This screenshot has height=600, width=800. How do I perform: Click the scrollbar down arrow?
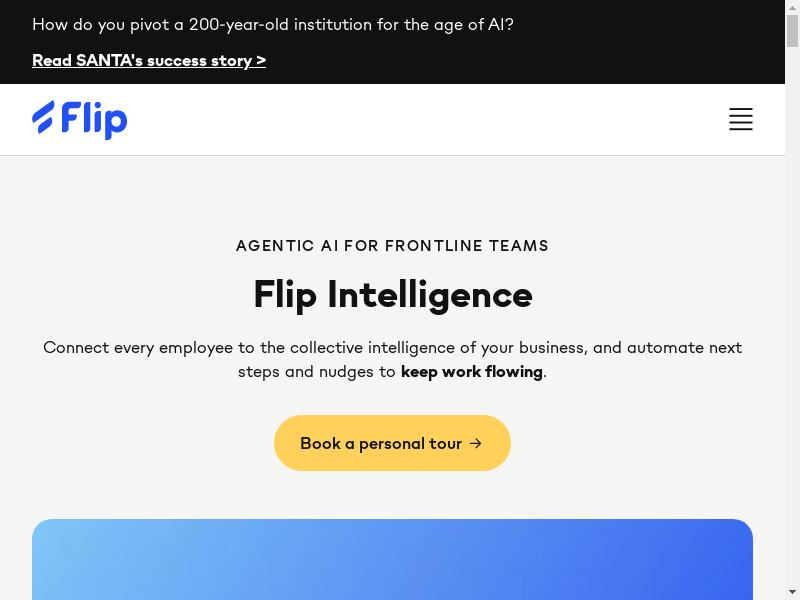point(792,592)
